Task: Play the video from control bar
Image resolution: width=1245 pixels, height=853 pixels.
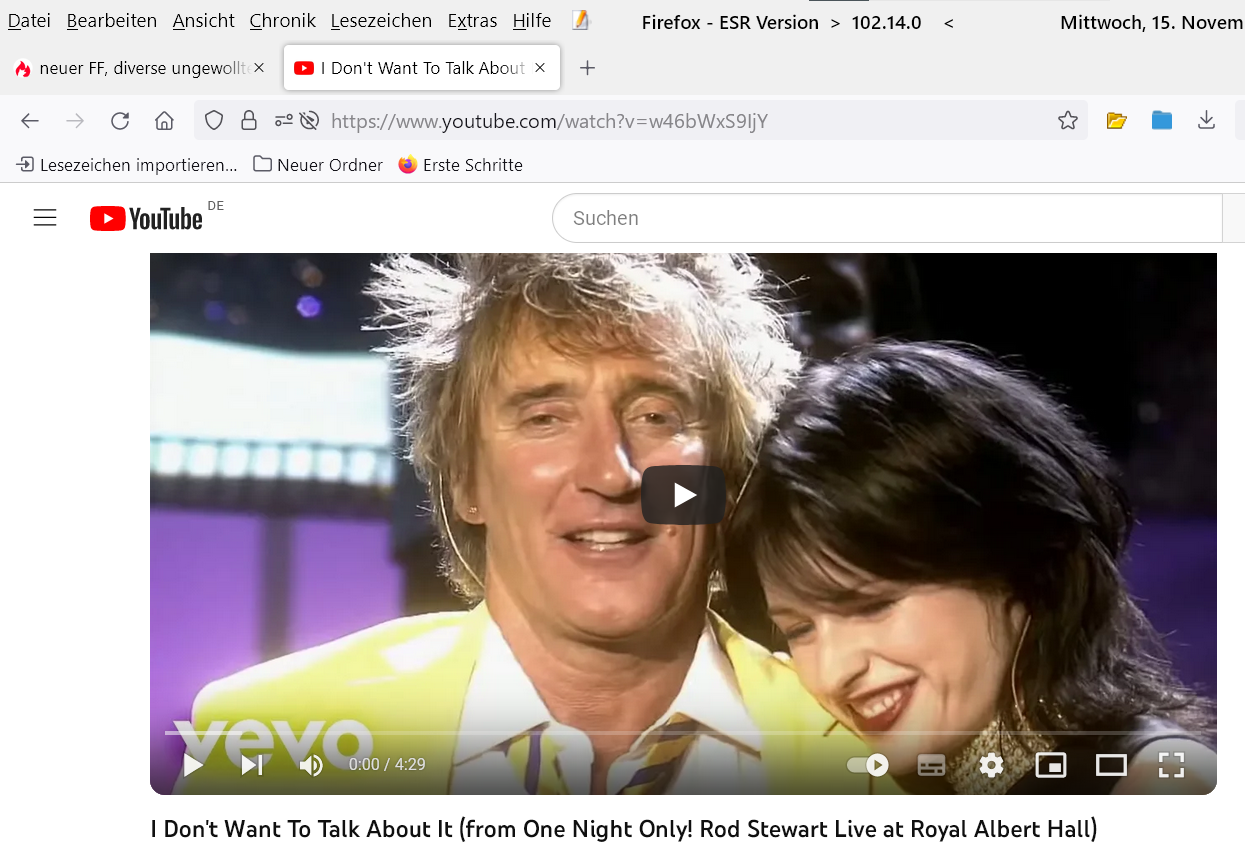Action: (193, 765)
